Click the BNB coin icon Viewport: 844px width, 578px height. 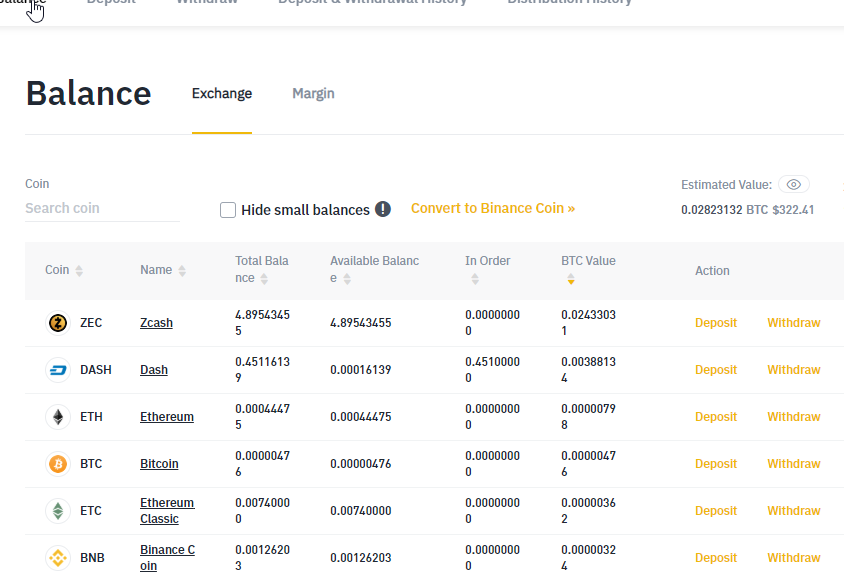click(58, 558)
